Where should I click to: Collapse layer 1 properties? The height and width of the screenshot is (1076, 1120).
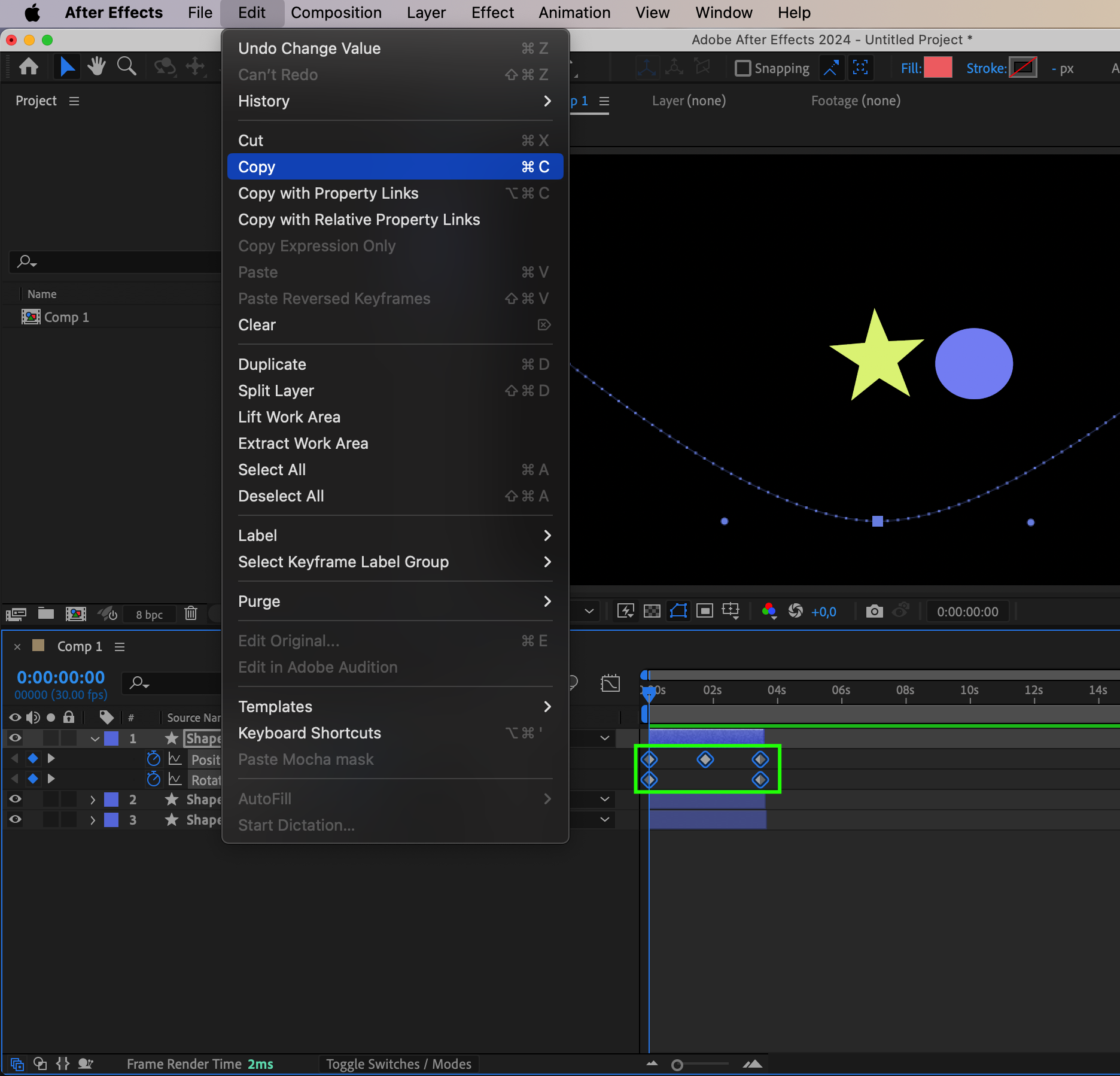point(95,738)
